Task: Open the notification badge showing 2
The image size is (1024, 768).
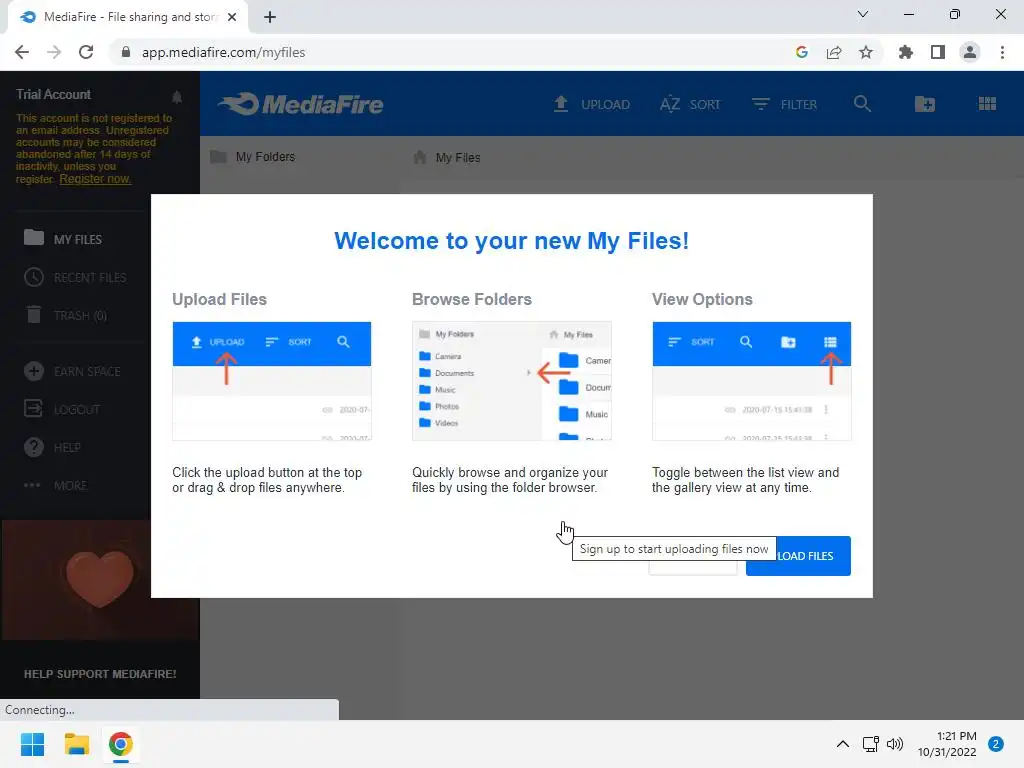Action: [996, 744]
